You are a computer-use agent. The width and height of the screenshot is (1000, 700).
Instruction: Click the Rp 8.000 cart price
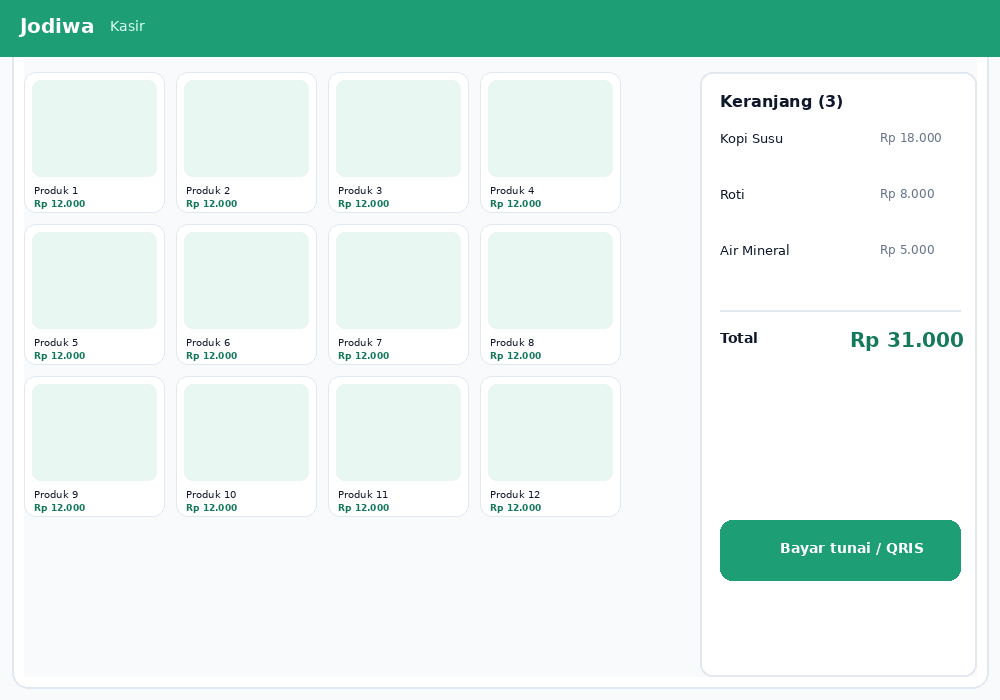coord(907,194)
